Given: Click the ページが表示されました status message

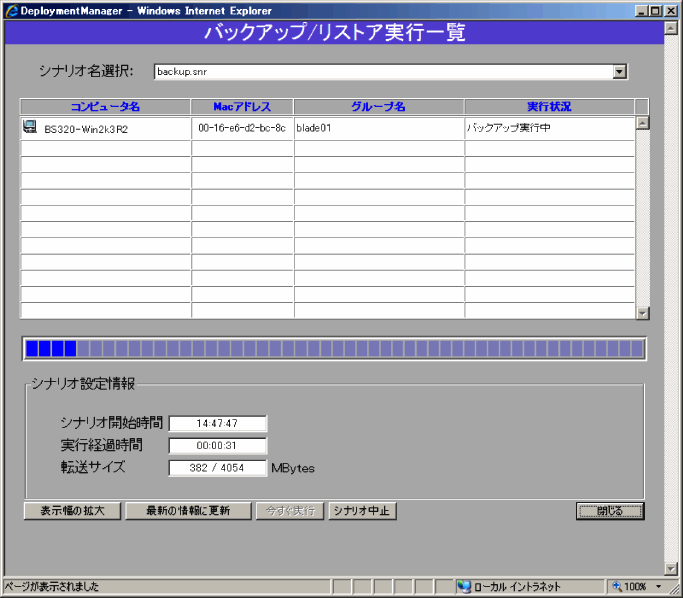Looking at the screenshot, I should pos(52,587).
